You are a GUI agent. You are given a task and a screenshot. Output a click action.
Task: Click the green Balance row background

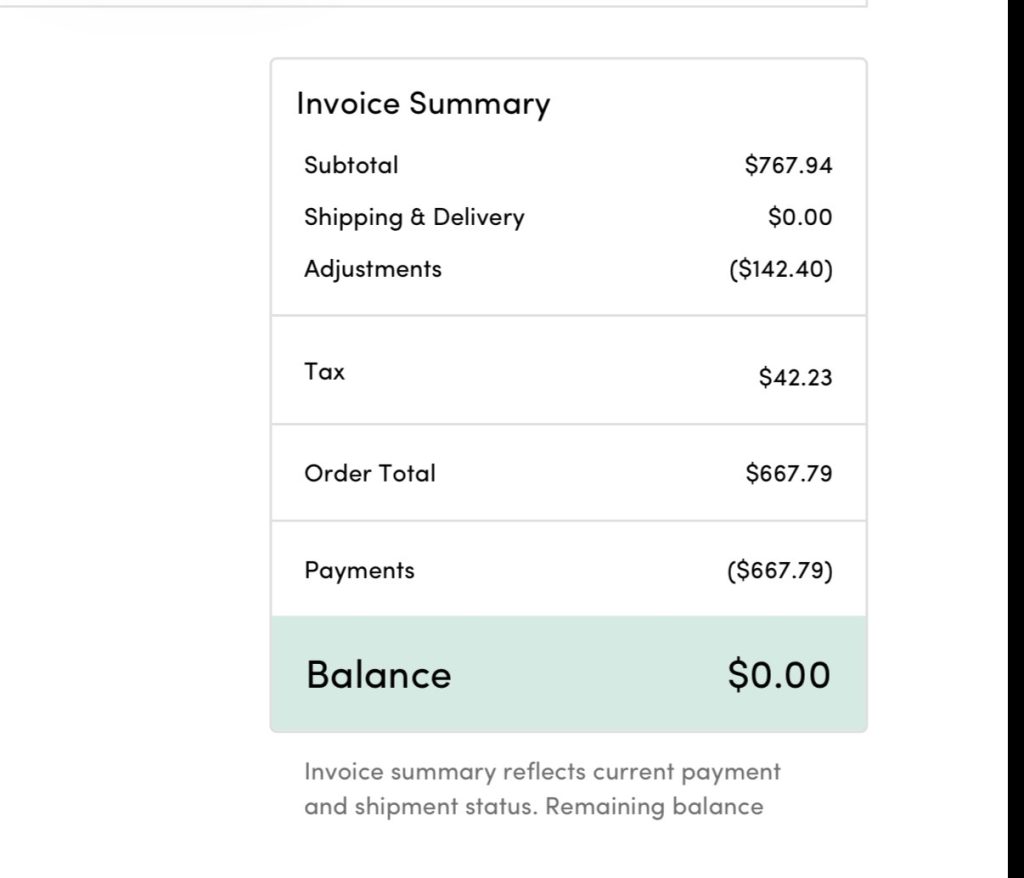[x=569, y=674]
